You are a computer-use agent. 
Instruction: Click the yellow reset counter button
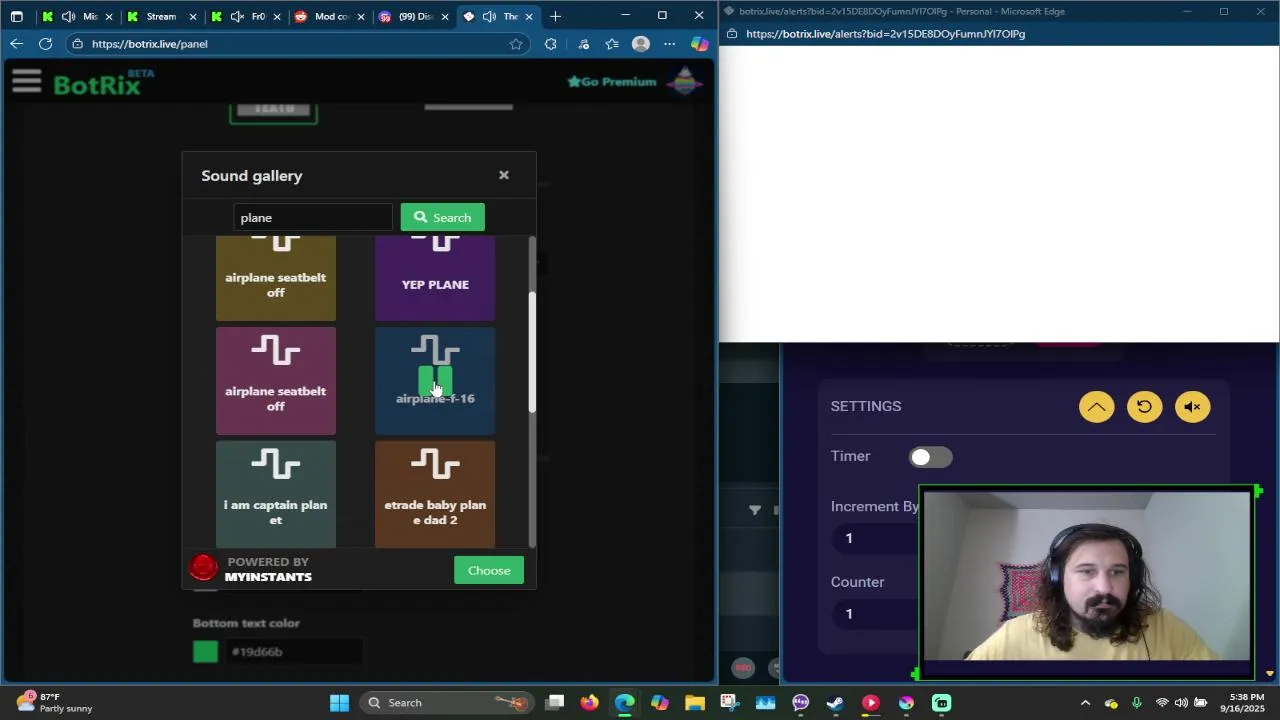(1144, 407)
